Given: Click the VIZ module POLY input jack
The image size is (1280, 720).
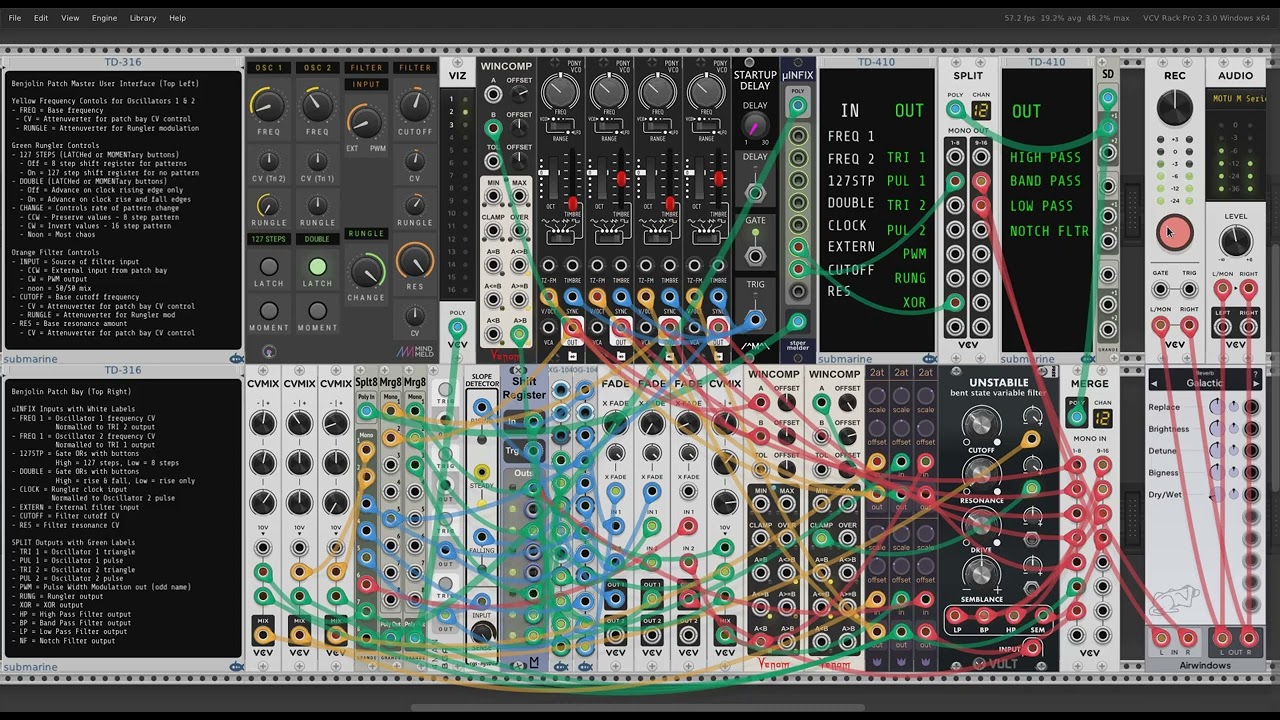Looking at the screenshot, I should pyautogui.click(x=457, y=327).
